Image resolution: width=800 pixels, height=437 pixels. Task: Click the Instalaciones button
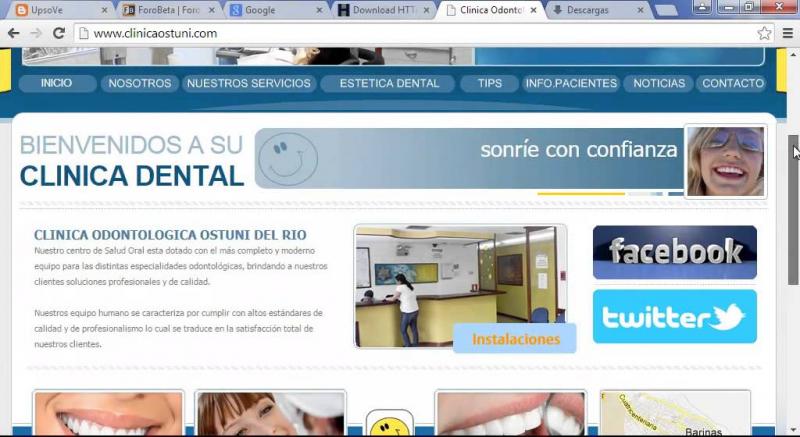[515, 339]
